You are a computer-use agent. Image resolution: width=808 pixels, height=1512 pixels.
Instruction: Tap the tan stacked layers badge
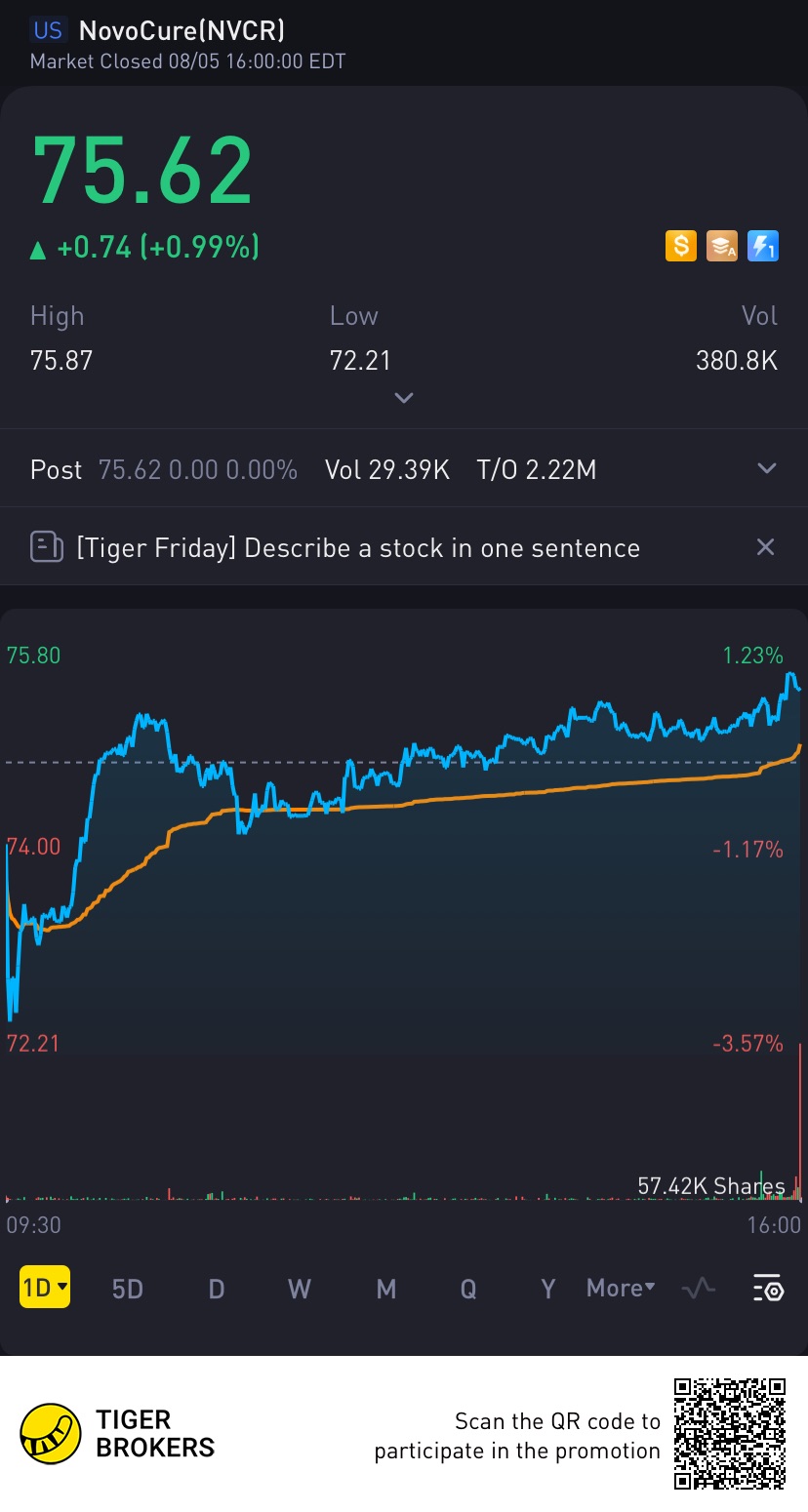pos(722,246)
